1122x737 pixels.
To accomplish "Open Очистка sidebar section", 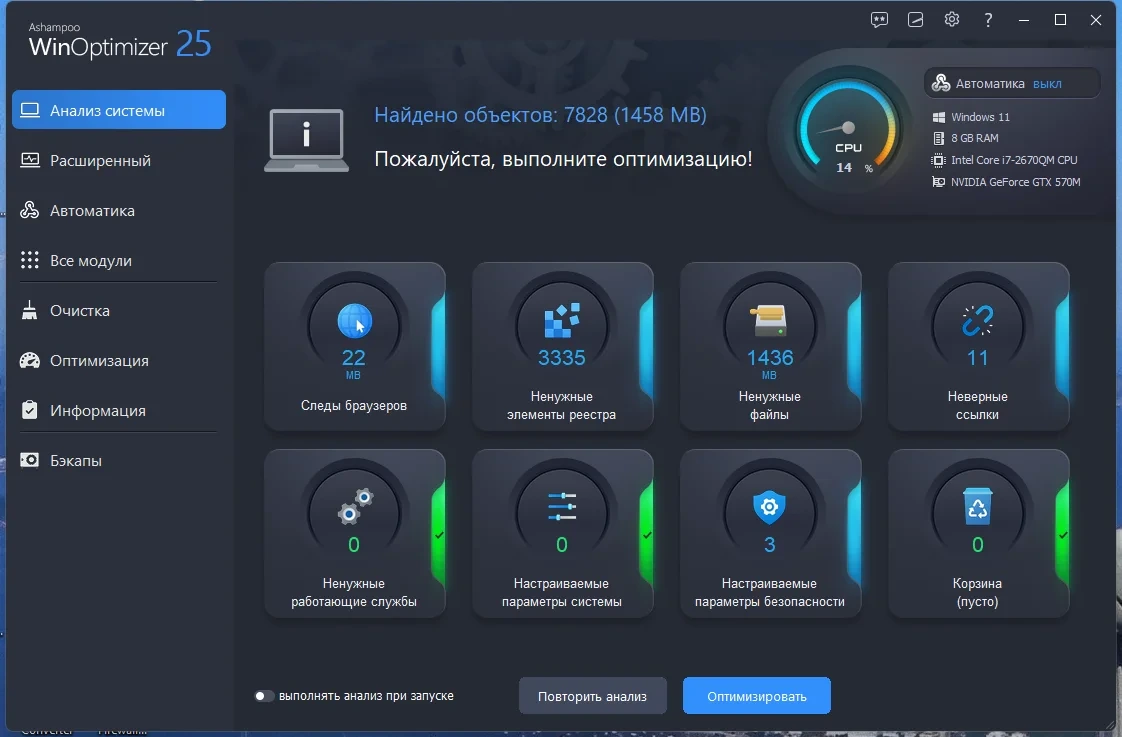I will (119, 311).
